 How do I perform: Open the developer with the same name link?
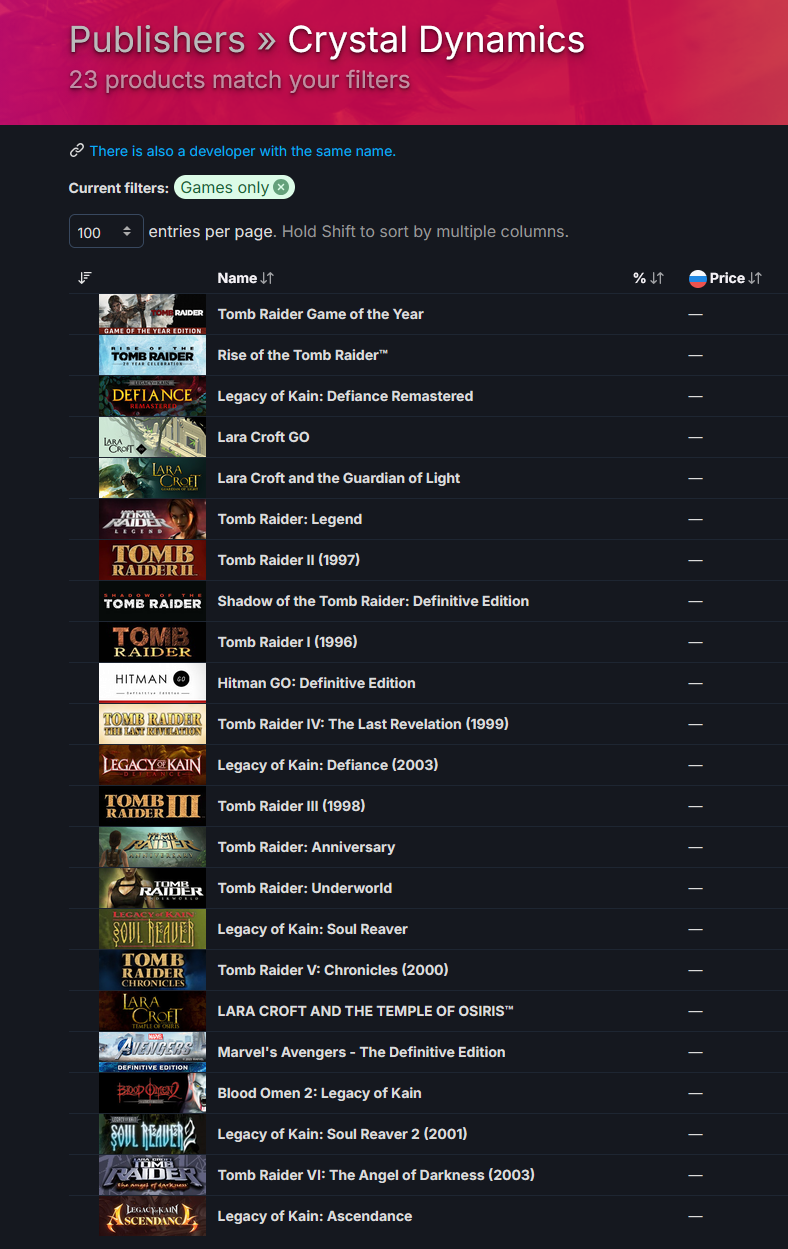click(243, 151)
